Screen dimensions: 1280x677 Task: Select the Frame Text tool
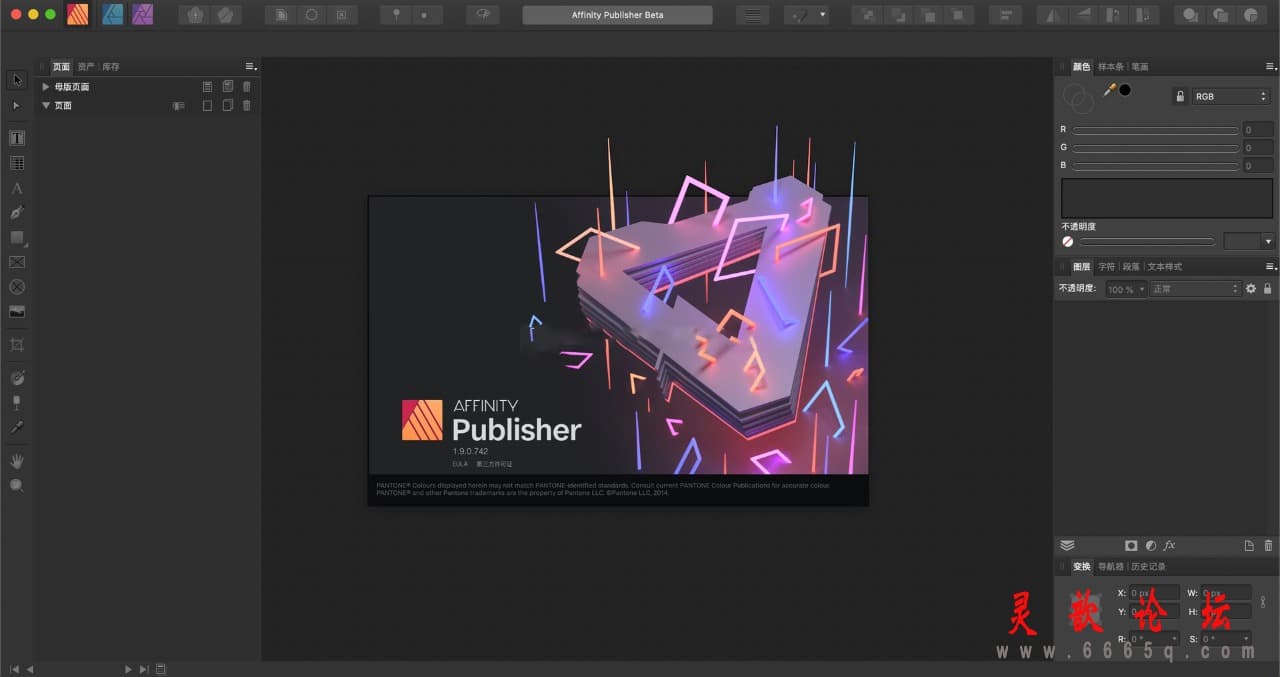(x=17, y=138)
